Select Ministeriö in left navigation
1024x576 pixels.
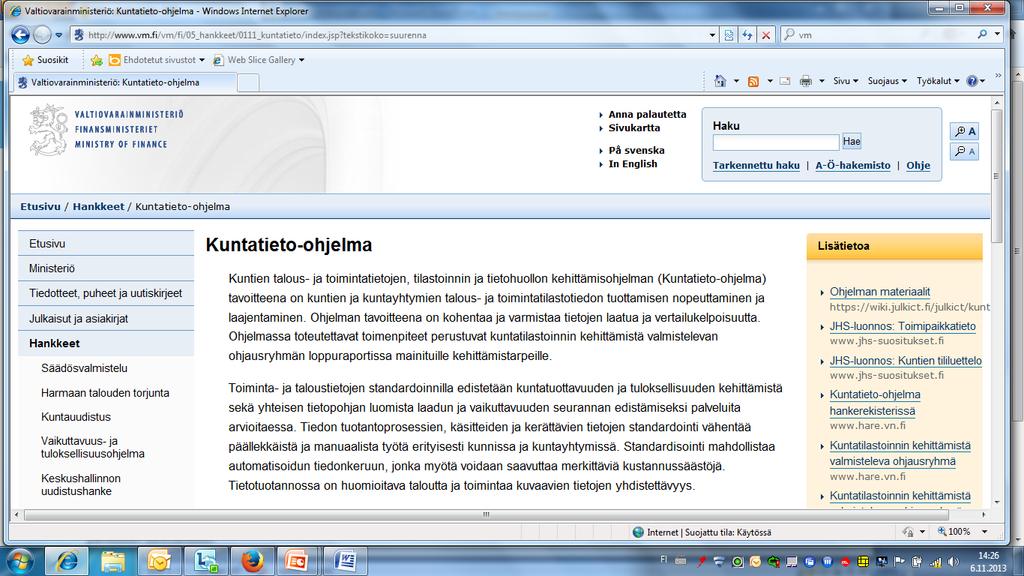coord(106,268)
